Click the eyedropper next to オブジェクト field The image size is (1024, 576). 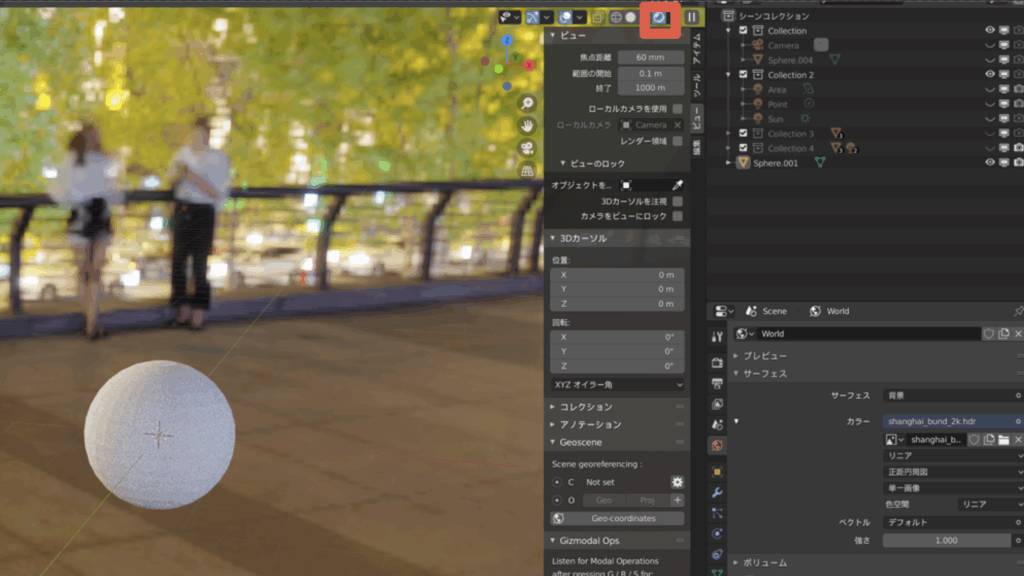[677, 185]
